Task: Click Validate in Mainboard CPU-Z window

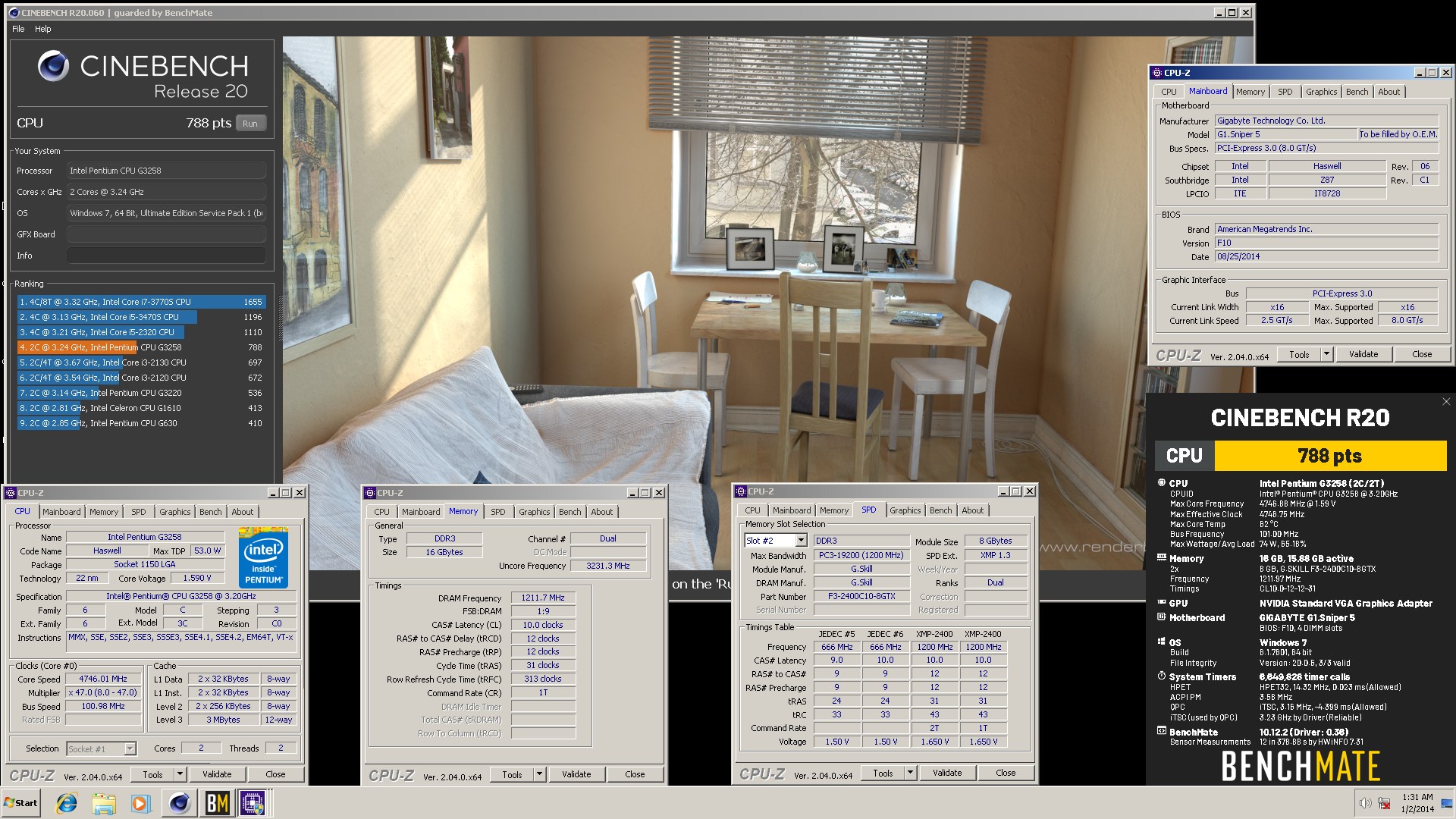Action: (1363, 354)
